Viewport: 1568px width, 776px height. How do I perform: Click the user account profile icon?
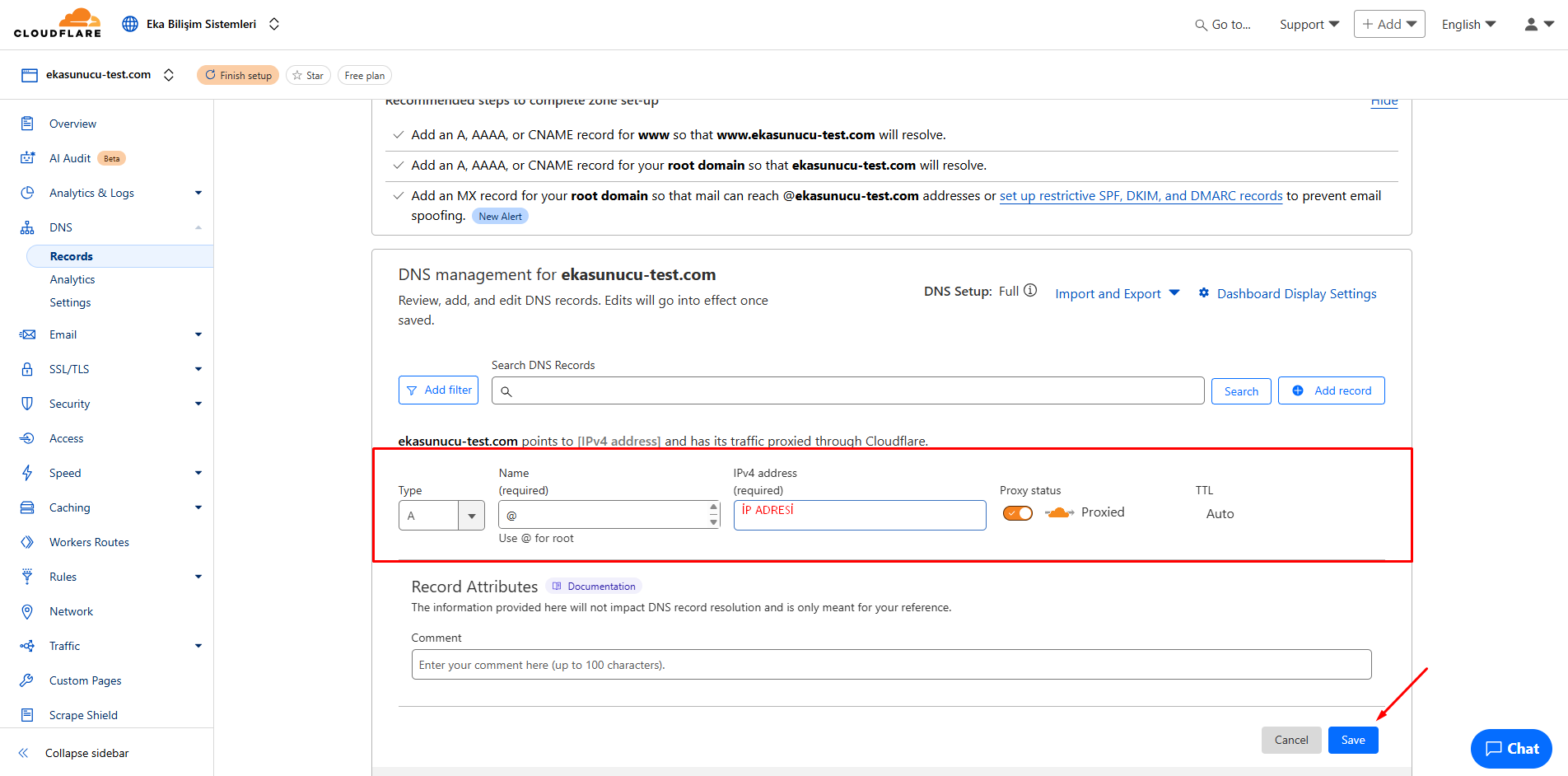pos(1531,24)
